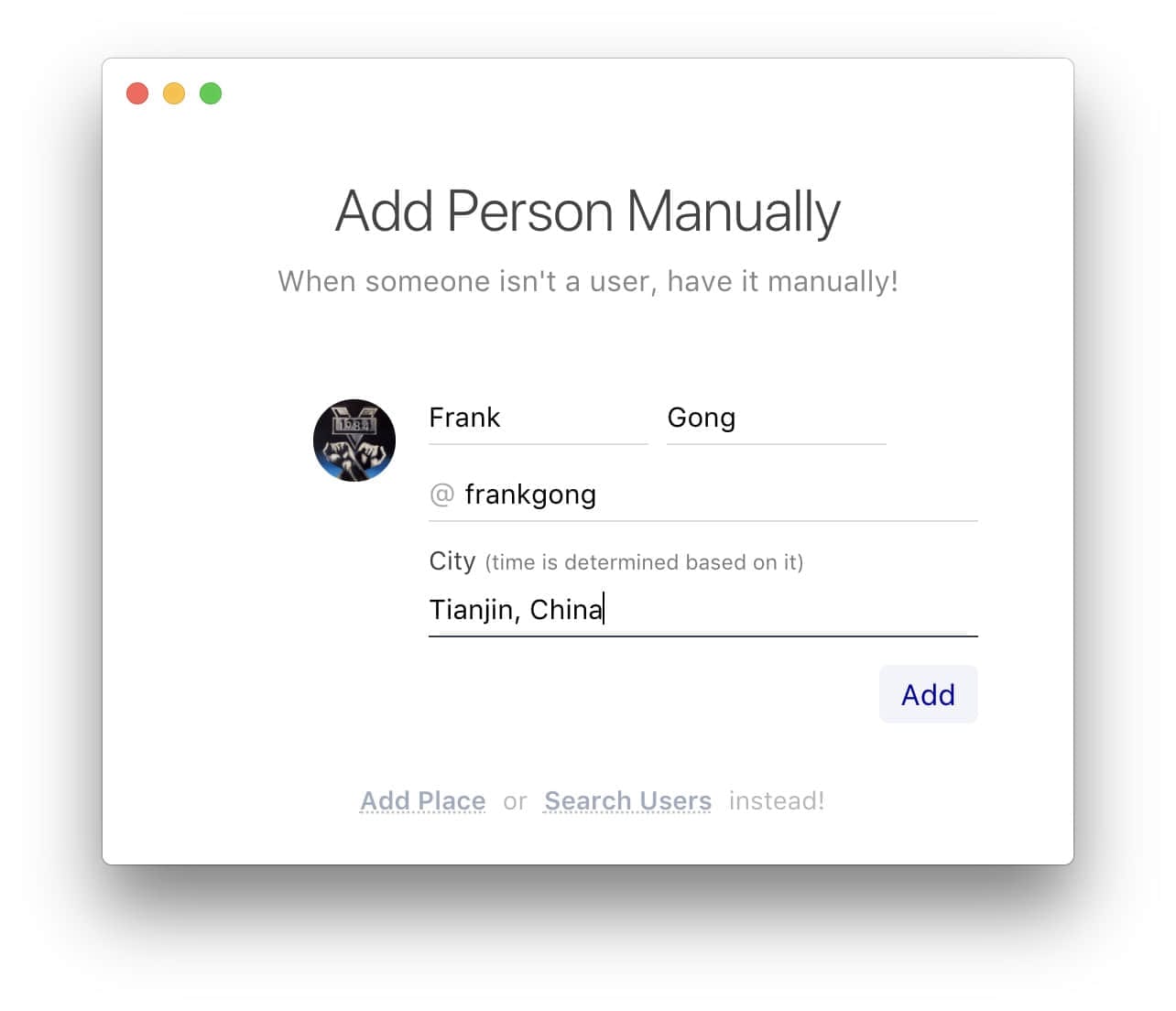This screenshot has height=1011, width=1176.
Task: Close the window using the red button
Action: click(x=137, y=93)
